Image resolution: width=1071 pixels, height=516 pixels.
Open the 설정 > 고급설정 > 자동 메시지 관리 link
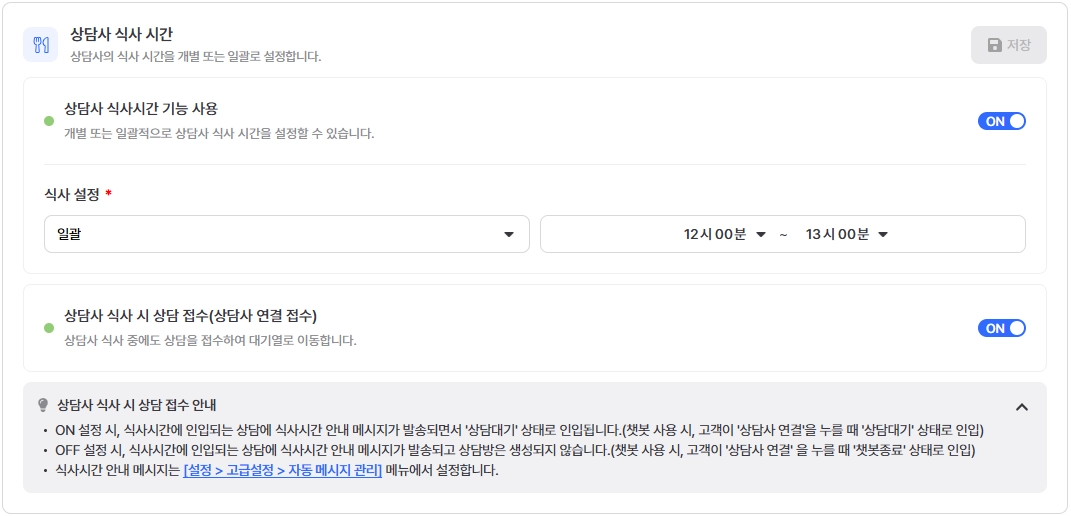click(283, 470)
